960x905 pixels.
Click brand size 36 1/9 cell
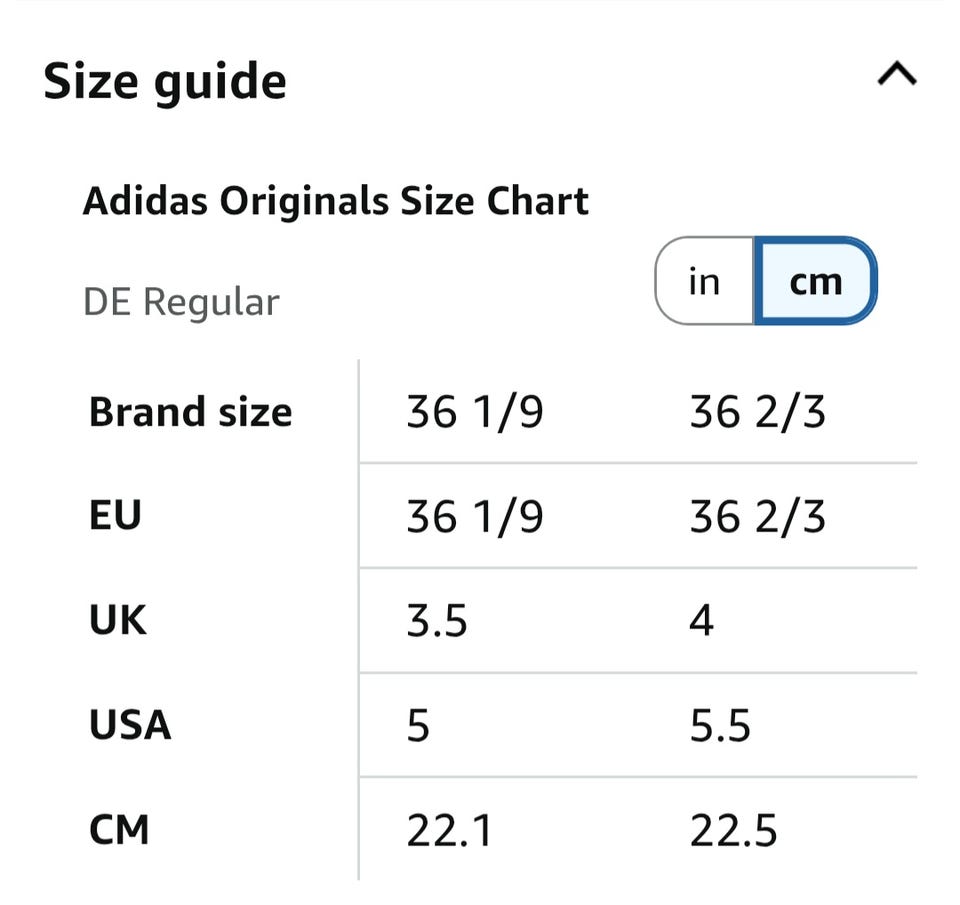475,412
